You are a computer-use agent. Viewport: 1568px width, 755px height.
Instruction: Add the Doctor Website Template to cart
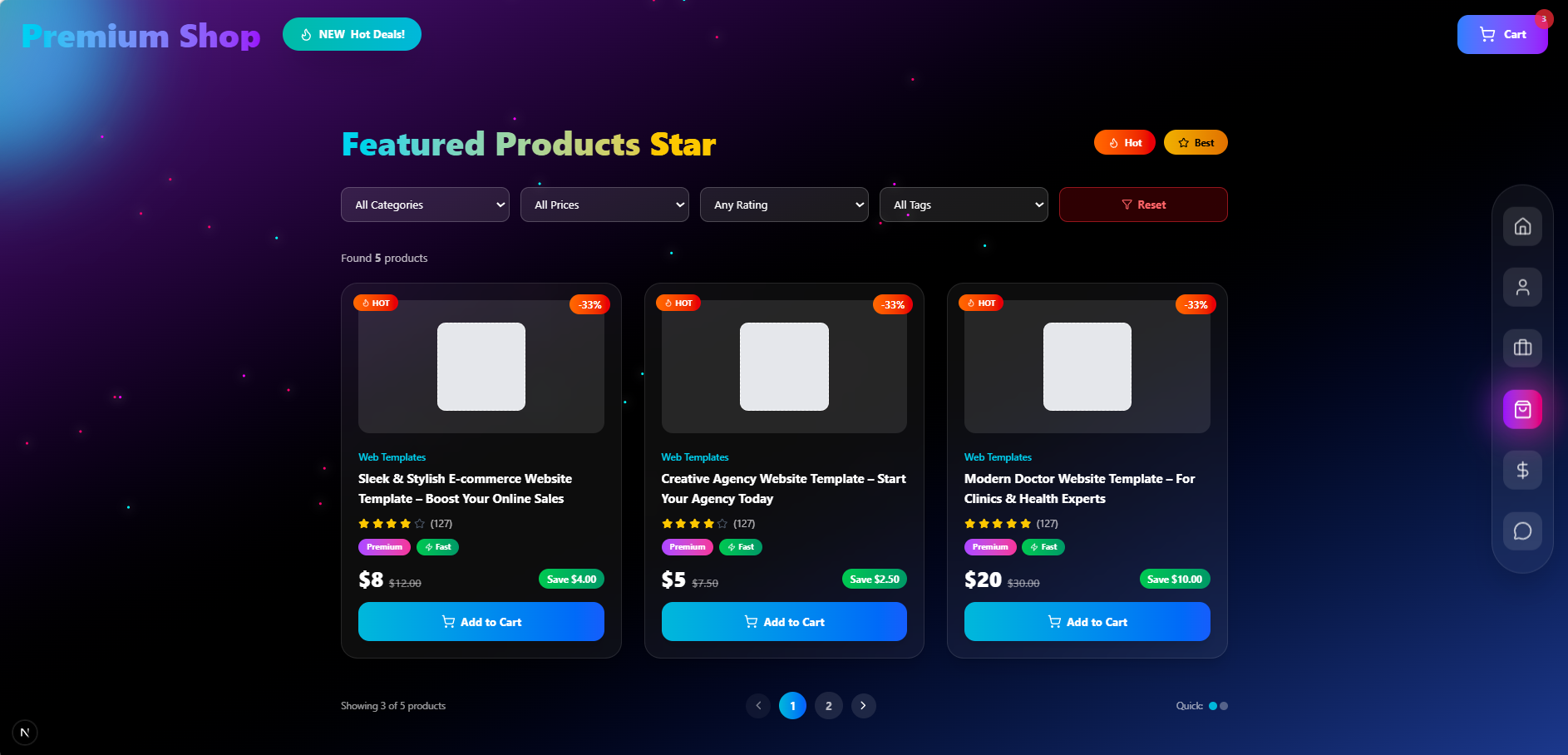pos(1087,622)
